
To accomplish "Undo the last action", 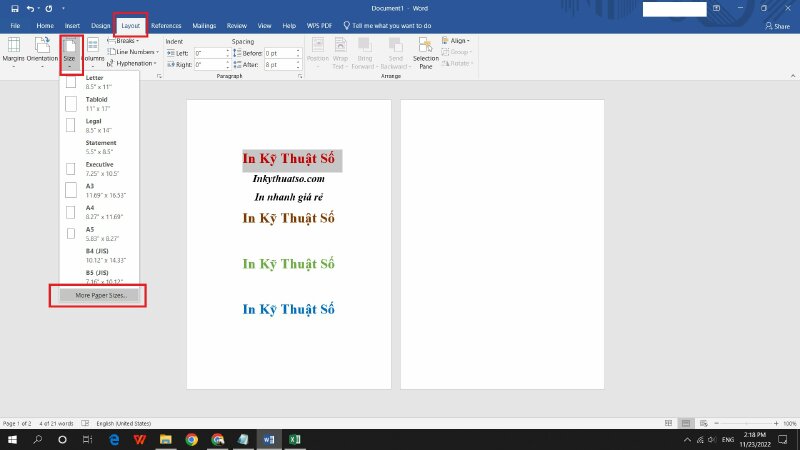I will pos(30,8).
